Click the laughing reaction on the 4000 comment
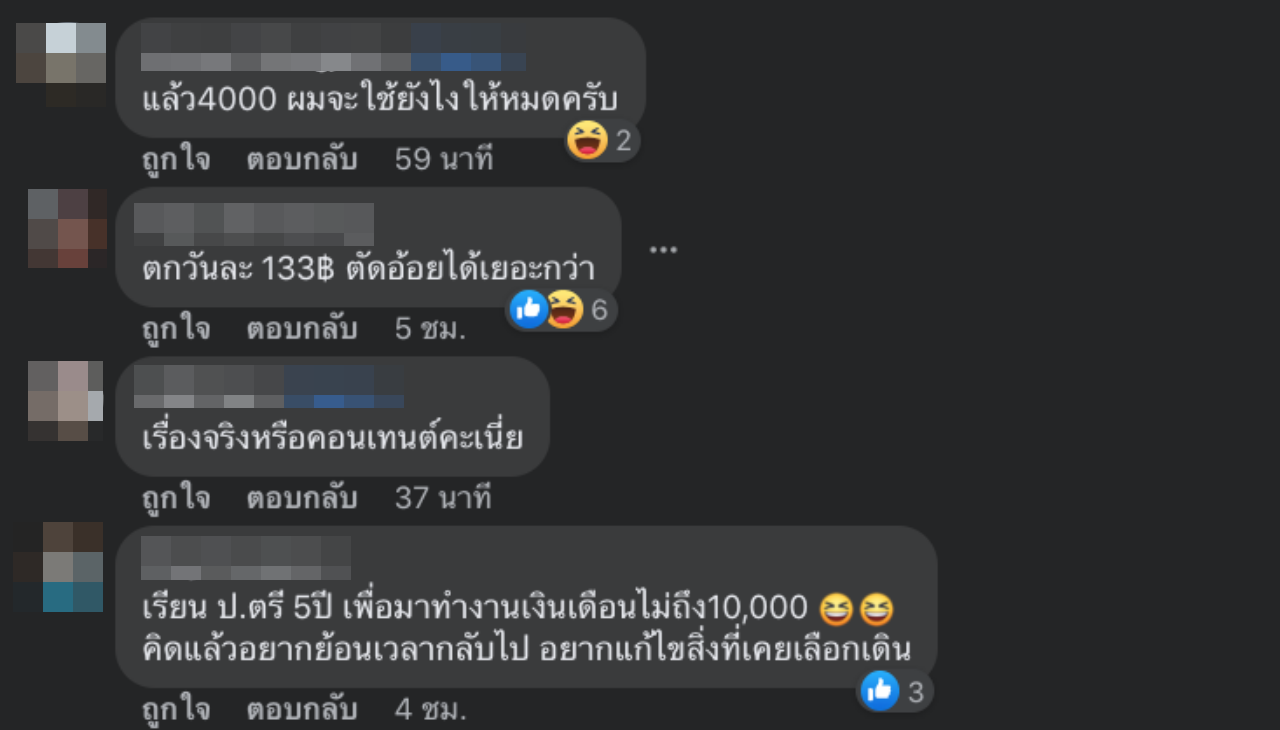The width and height of the screenshot is (1280, 730). 587,140
